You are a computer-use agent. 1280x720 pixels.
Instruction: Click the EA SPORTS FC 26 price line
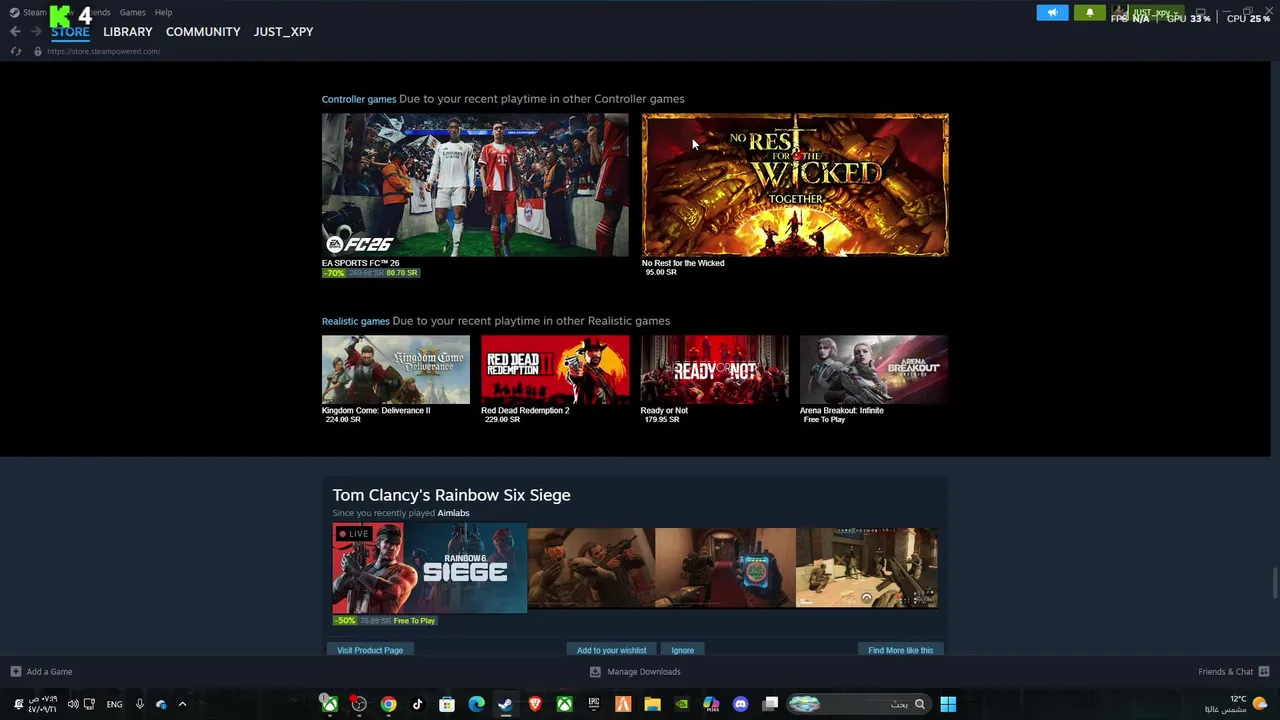(x=371, y=273)
